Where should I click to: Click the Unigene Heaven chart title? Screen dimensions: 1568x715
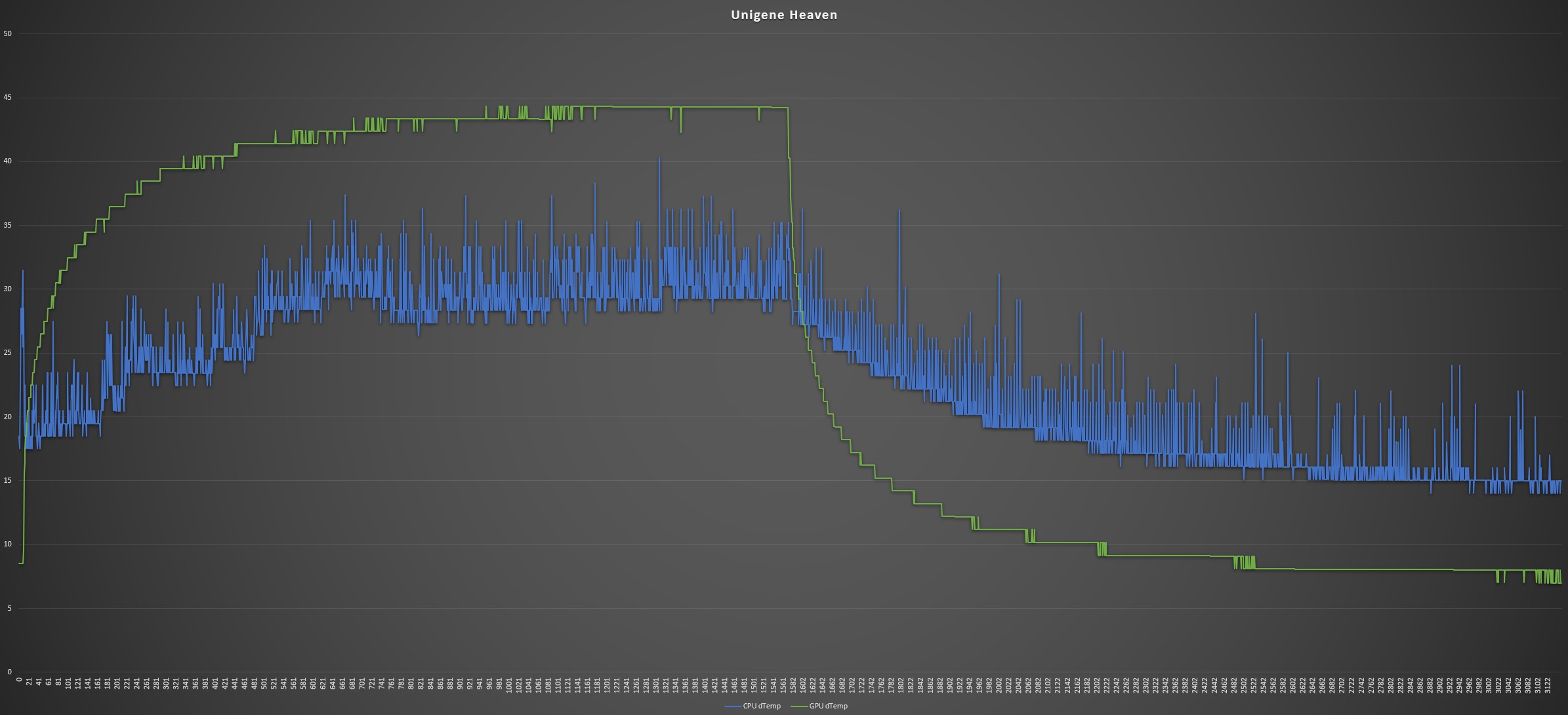coord(783,15)
